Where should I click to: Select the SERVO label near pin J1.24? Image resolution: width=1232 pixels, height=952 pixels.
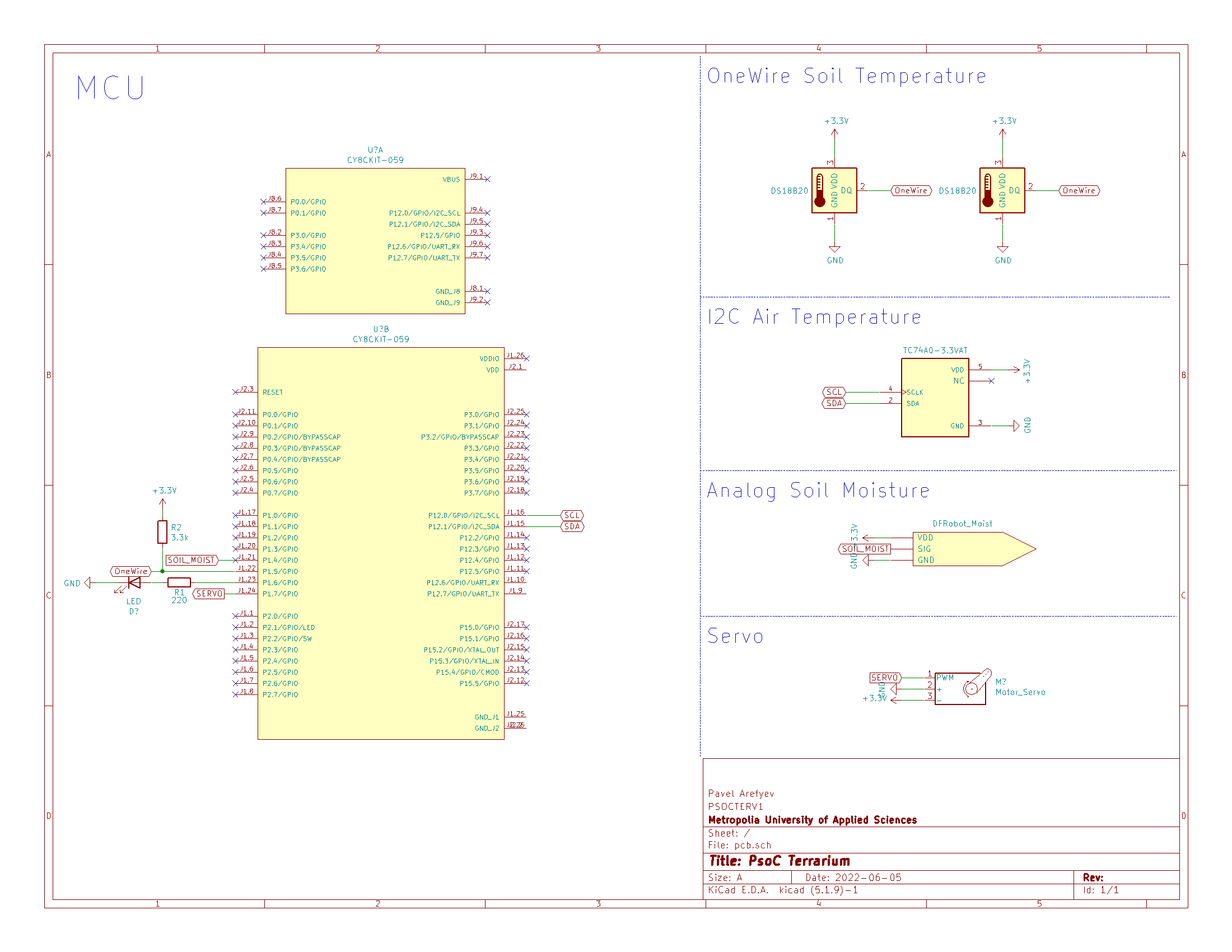pyautogui.click(x=209, y=594)
